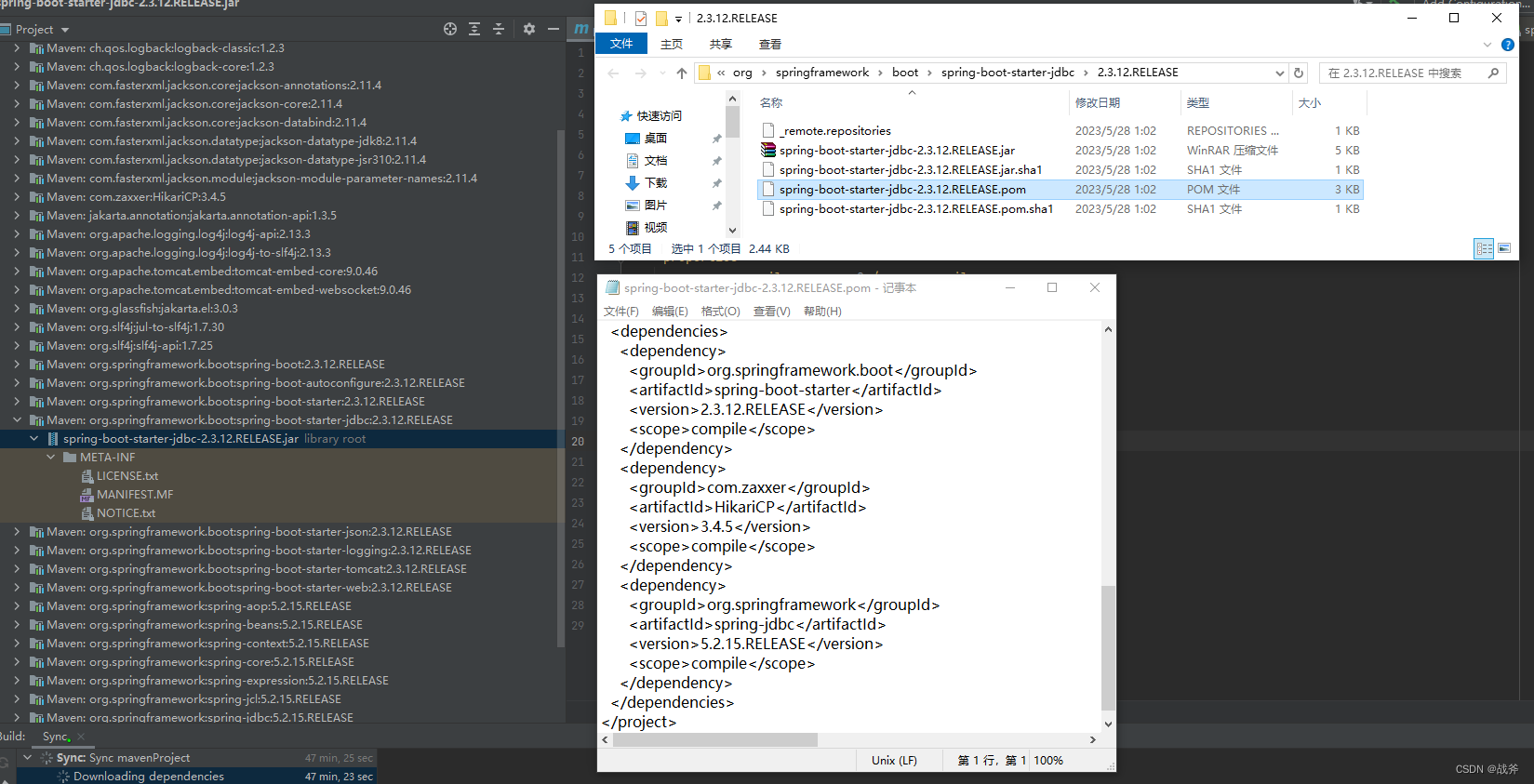Select spring-boot-starter-jdbc-2.3.12.RELEASE.jar file icon
The height and width of the screenshot is (784, 1534).
[x=768, y=151]
